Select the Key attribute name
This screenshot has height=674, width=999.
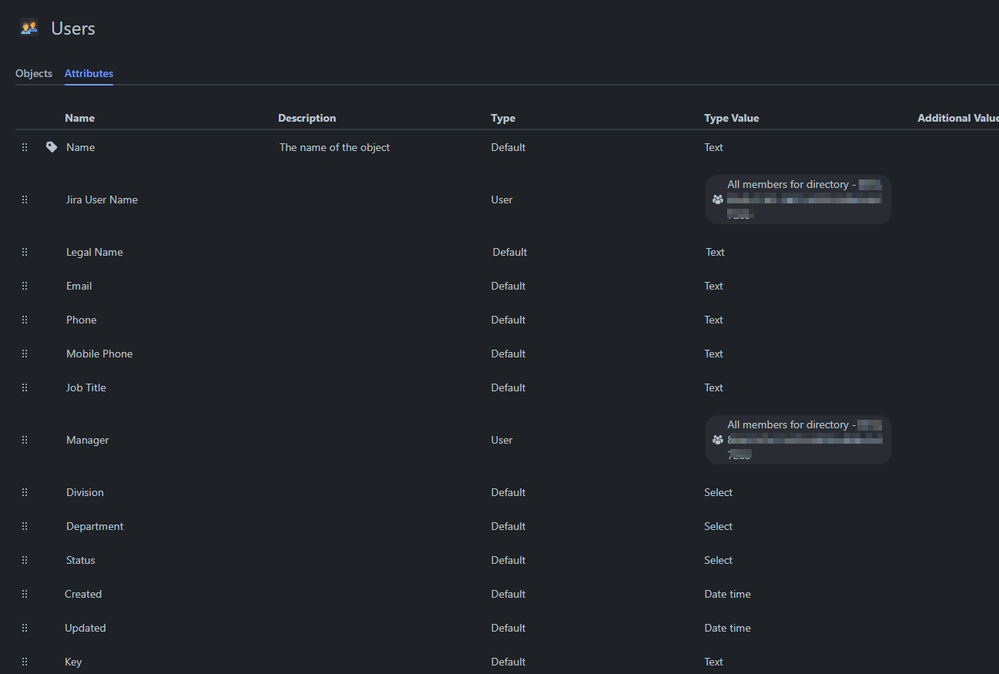pyautogui.click(x=73, y=662)
